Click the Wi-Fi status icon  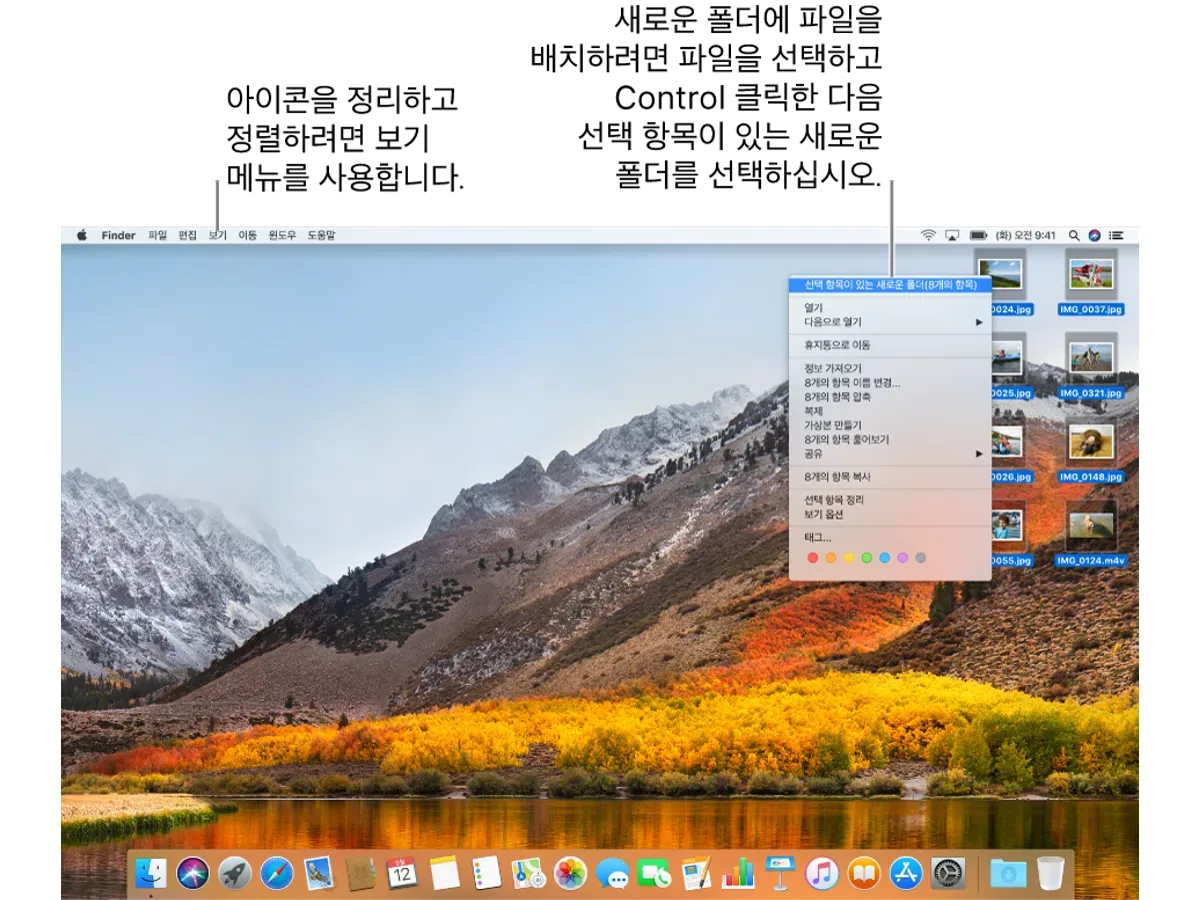(x=928, y=235)
